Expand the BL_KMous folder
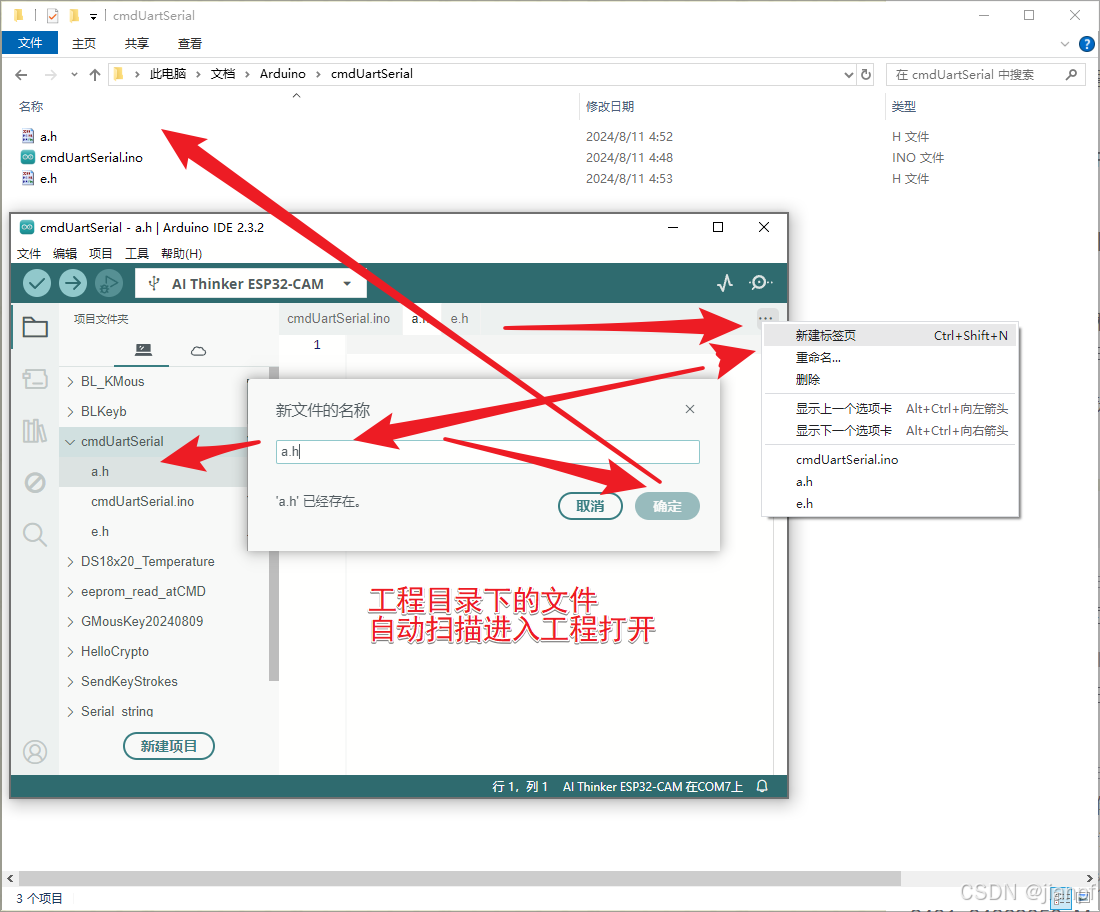 click(70, 382)
